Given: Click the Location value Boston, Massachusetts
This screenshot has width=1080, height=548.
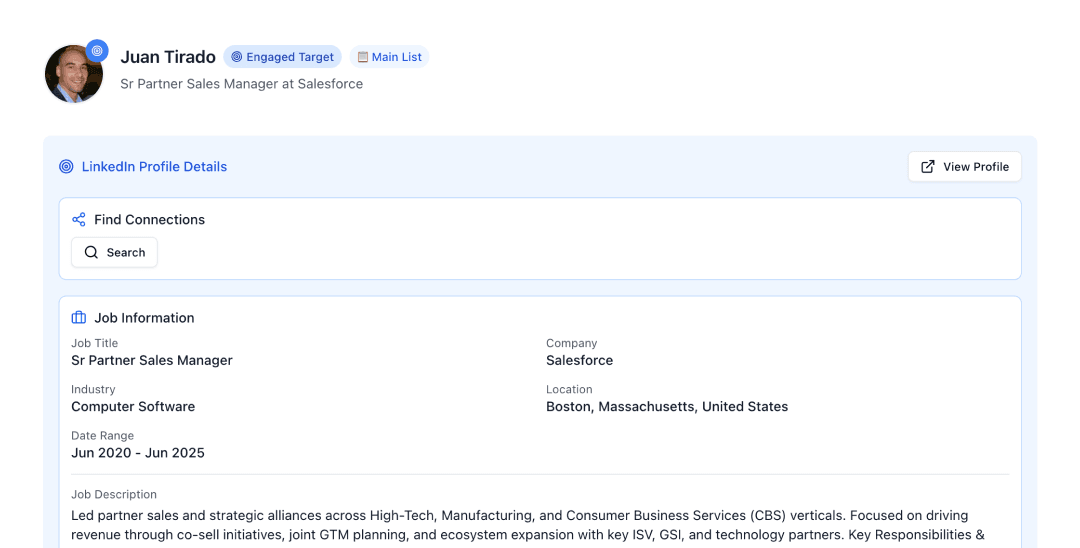Looking at the screenshot, I should 666,407.
